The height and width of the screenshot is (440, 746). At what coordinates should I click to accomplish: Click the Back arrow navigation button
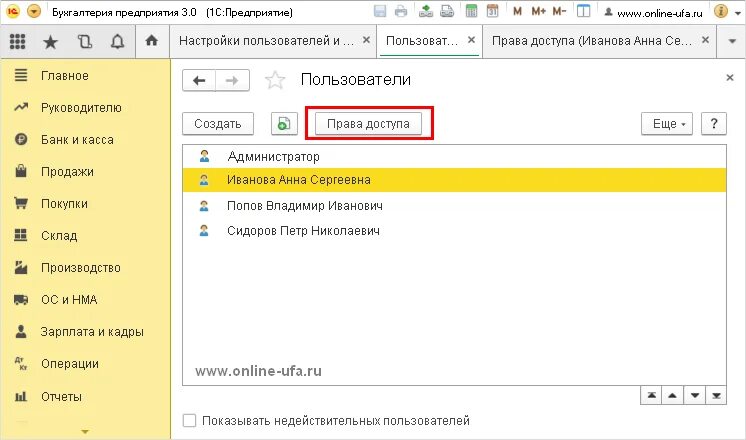pos(199,80)
